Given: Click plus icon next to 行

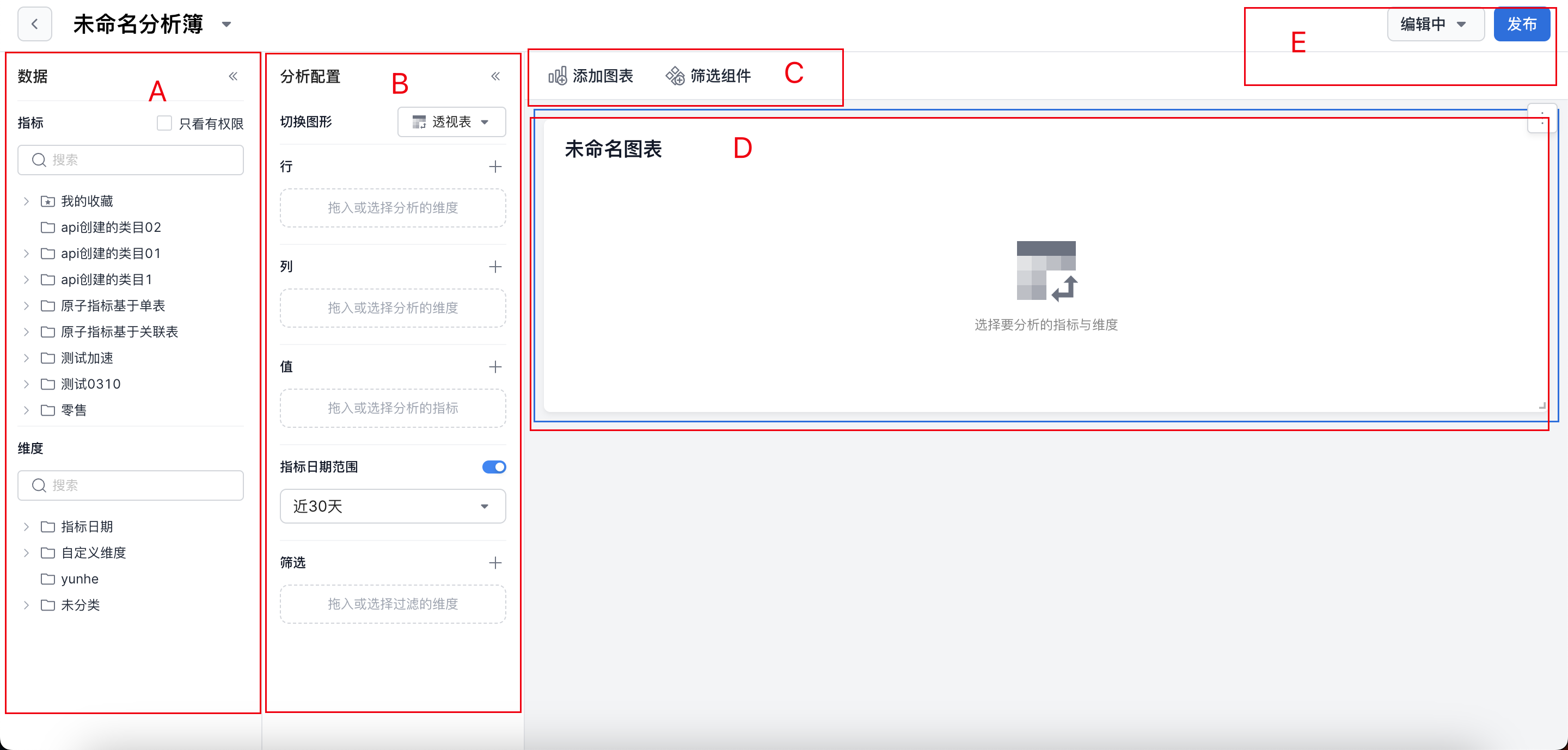Looking at the screenshot, I should [x=495, y=167].
